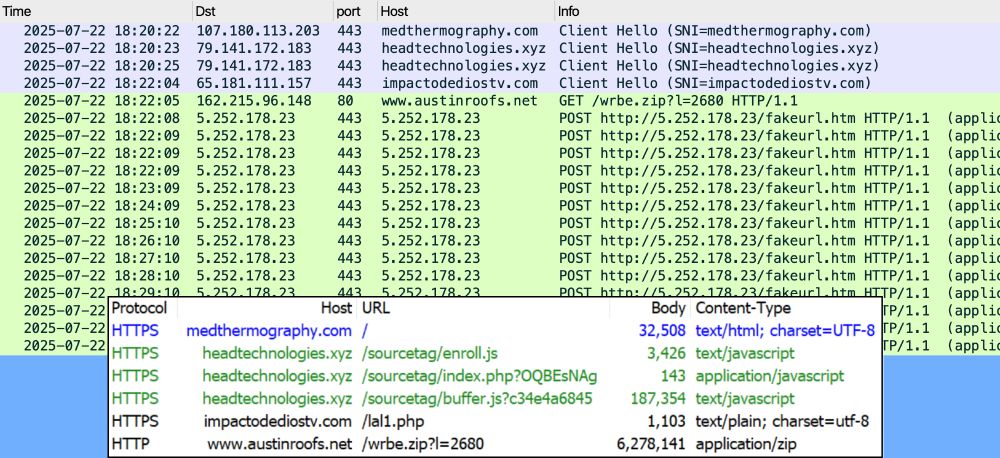Click GET /wrbe.zip?l=2680 HTTP/1.1 info cell

tap(678, 101)
